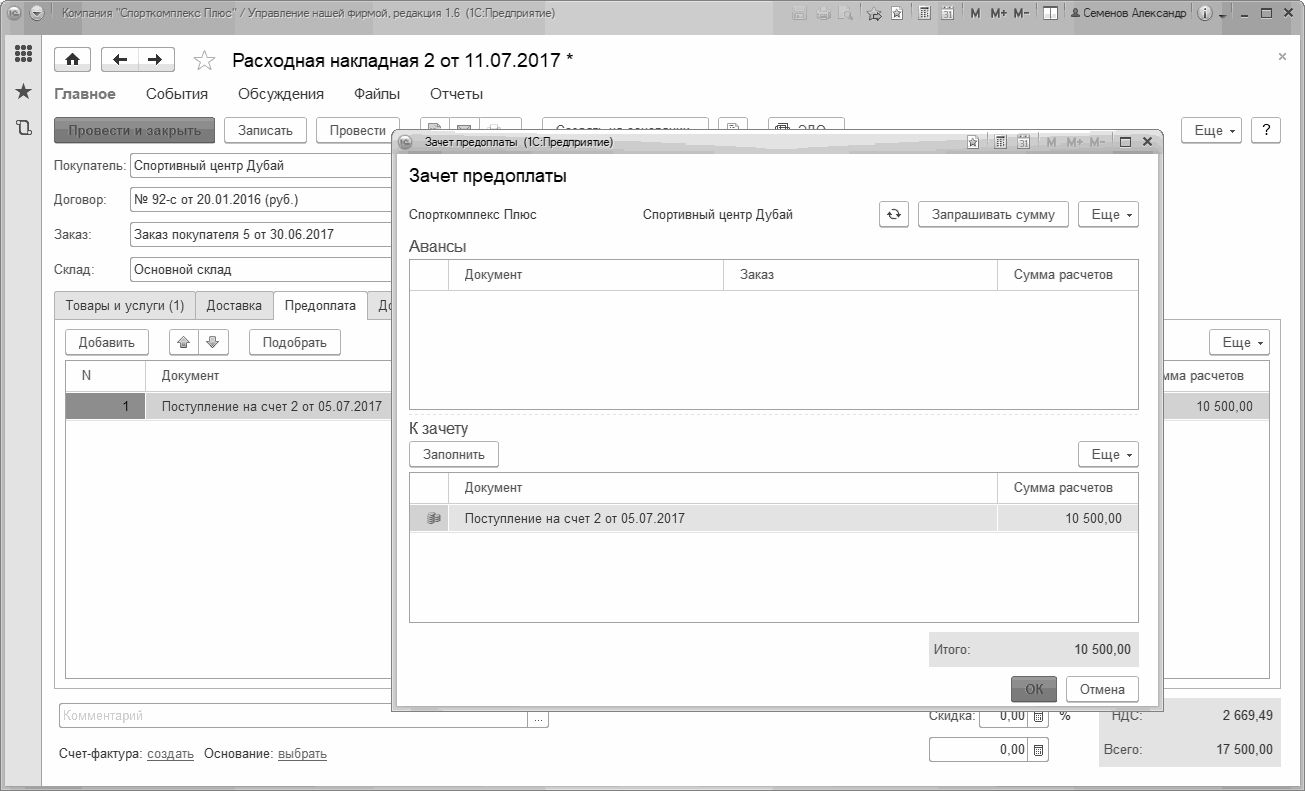Image resolution: width=1305 pixels, height=791 pixels.
Task: Expand the Еще menu above the prepayment table
Action: (1239, 342)
